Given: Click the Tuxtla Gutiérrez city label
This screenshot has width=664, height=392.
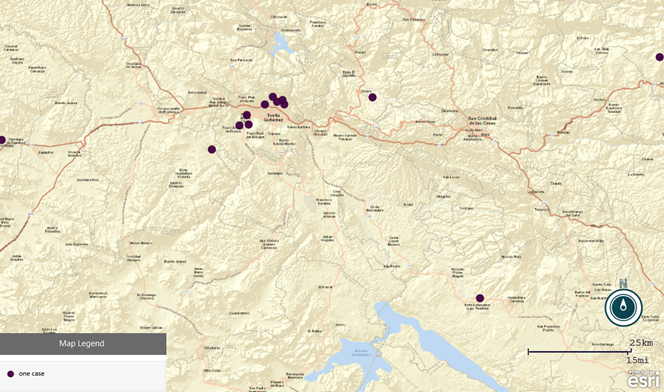Looking at the screenshot, I should point(273,117).
